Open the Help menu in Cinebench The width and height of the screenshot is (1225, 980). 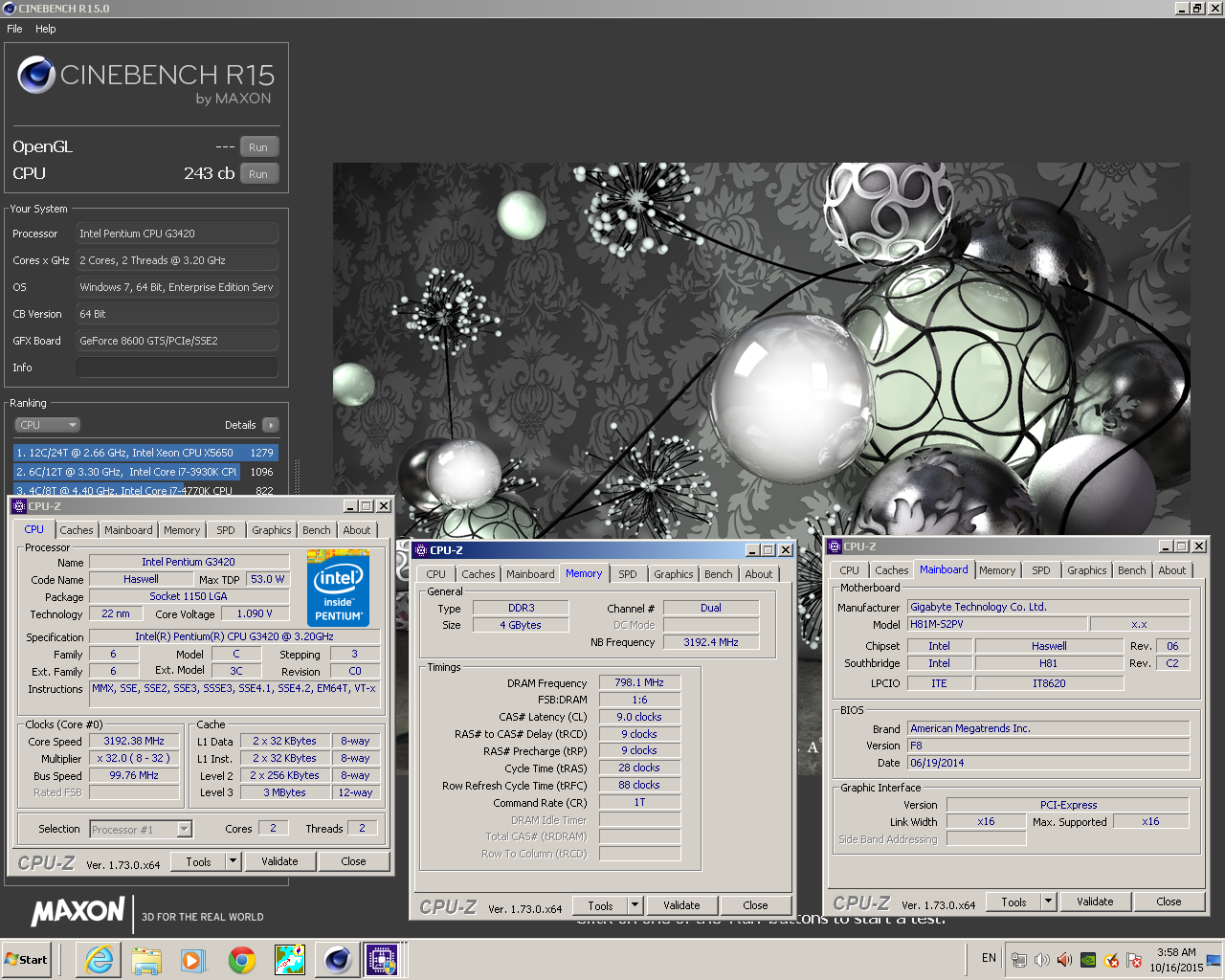(x=46, y=29)
